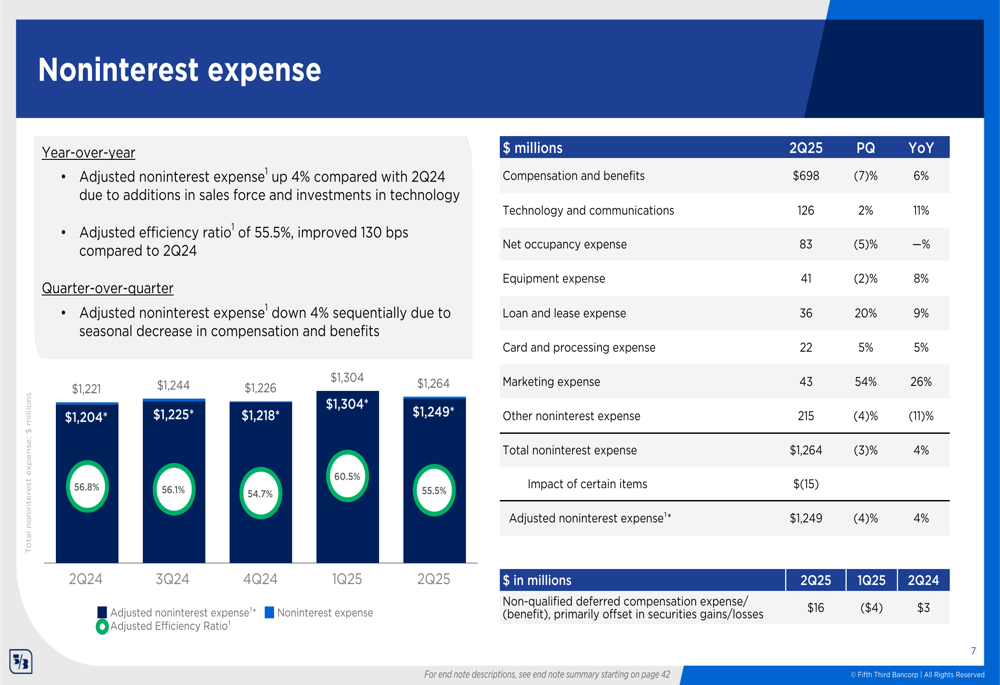Click the 4Q24 efficiency ratio circle 54.7%
The image size is (1000, 685).
pyautogui.click(x=260, y=493)
